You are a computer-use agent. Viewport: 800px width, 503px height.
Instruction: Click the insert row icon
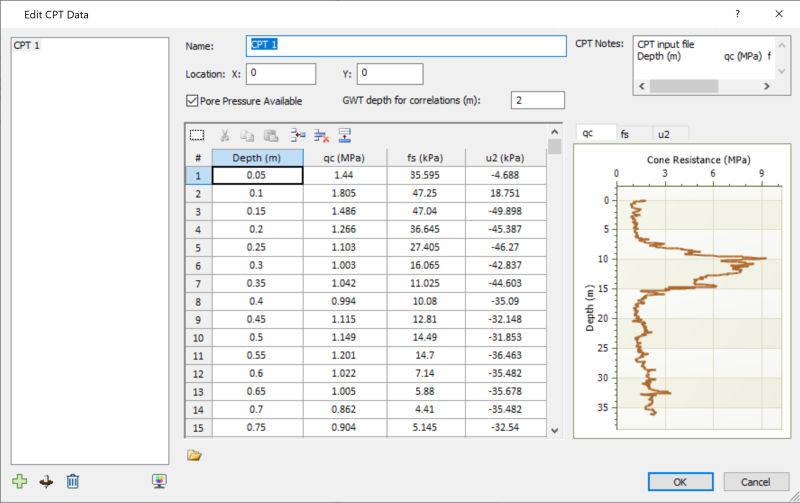[298, 135]
